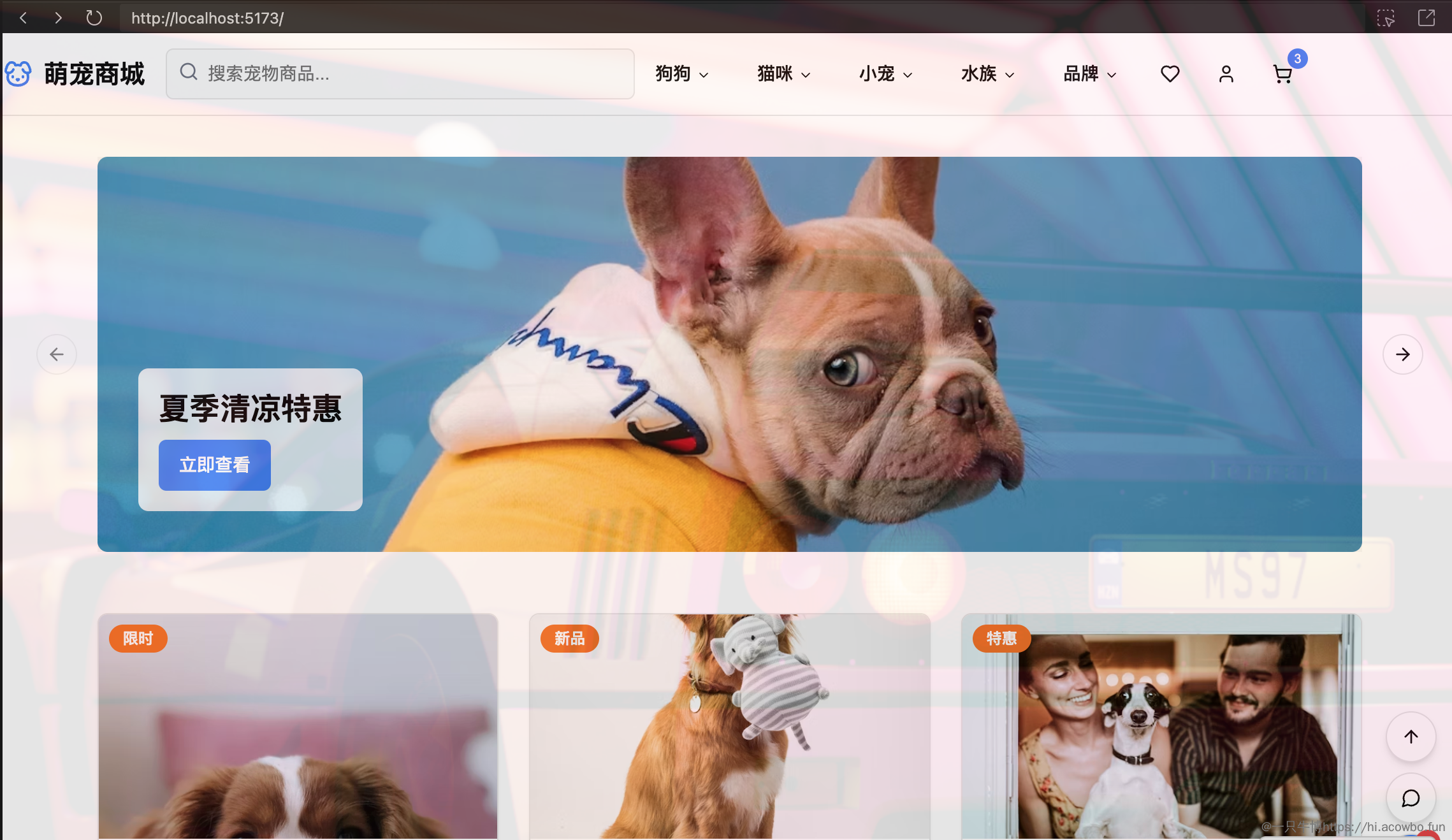Screen dimensions: 1452x840
Task: Click the browser back arrow
Action: click(23, 18)
